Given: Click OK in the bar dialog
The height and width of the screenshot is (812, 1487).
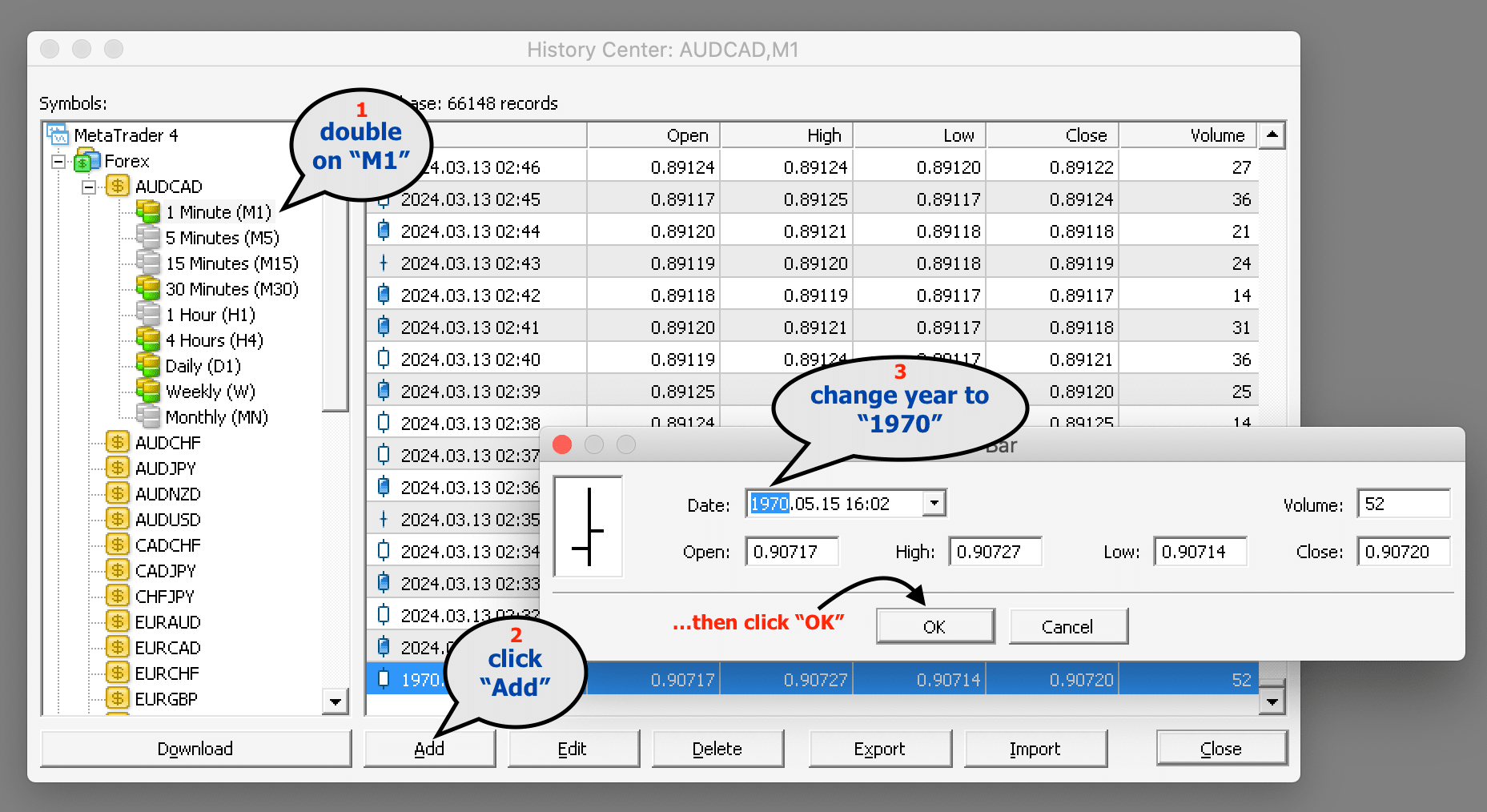Looking at the screenshot, I should 935,626.
